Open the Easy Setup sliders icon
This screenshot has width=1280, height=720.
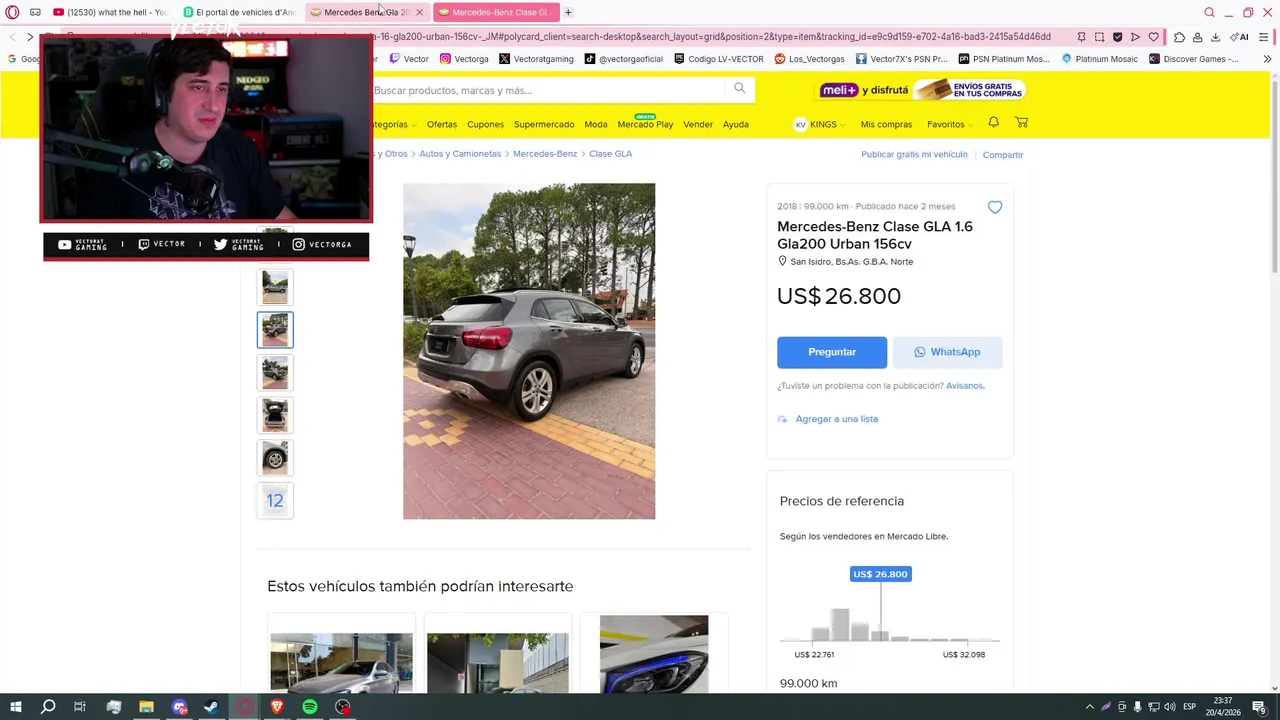coord(1264,37)
